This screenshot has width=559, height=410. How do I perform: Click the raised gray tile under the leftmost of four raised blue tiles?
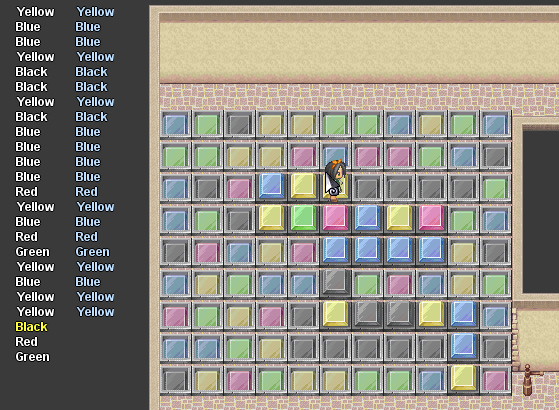coord(335,282)
